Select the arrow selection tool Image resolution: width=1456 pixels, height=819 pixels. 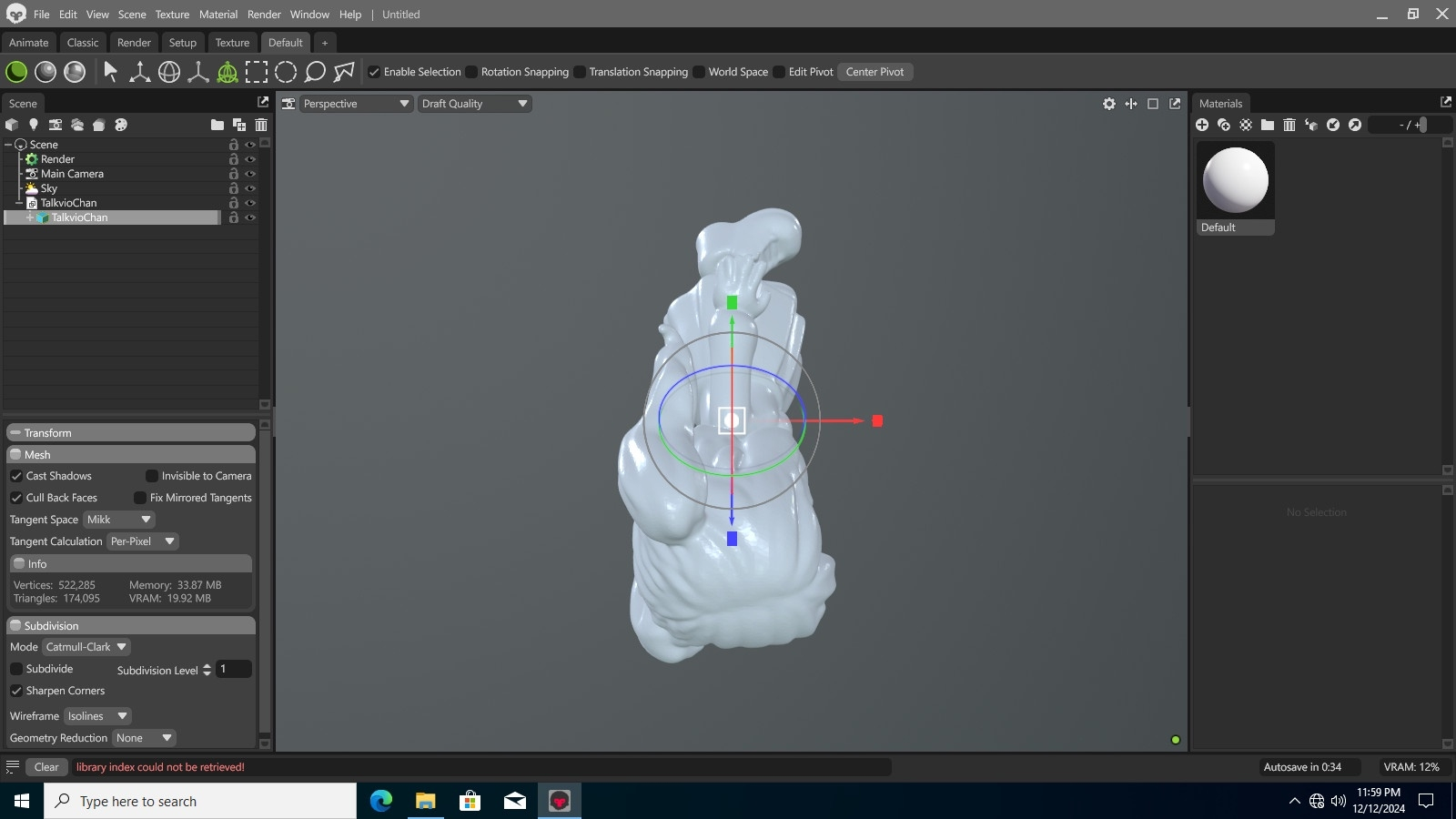pos(111,72)
